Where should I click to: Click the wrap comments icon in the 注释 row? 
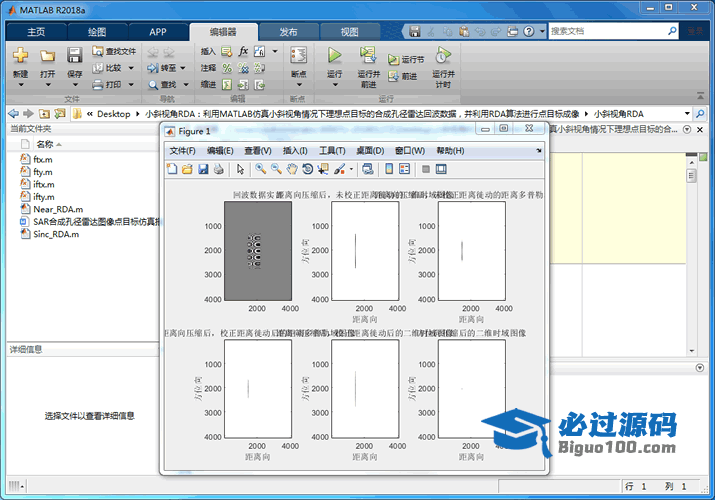(259, 68)
